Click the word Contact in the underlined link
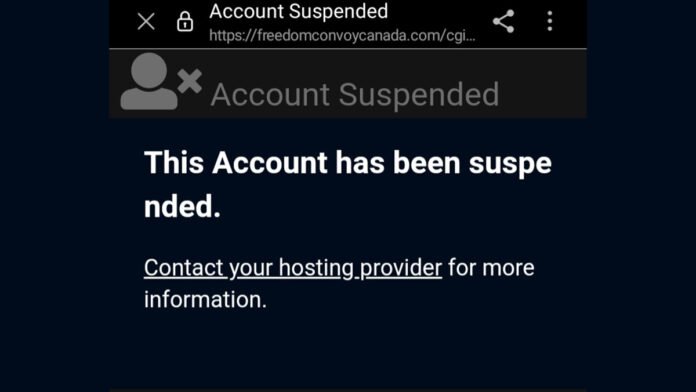Image resolution: width=696 pixels, height=392 pixels. point(184,268)
